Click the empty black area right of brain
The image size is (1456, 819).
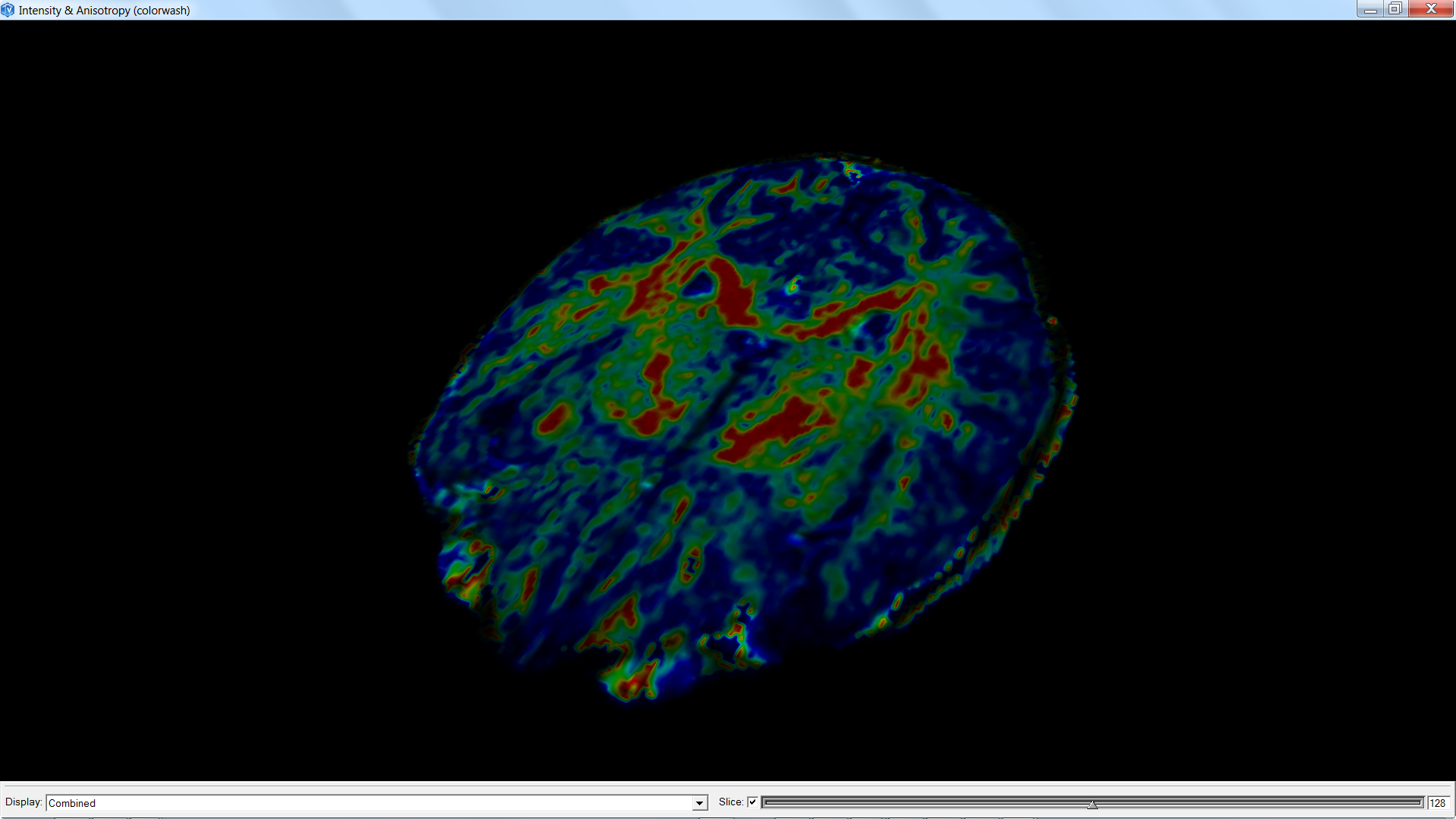coord(1259,409)
